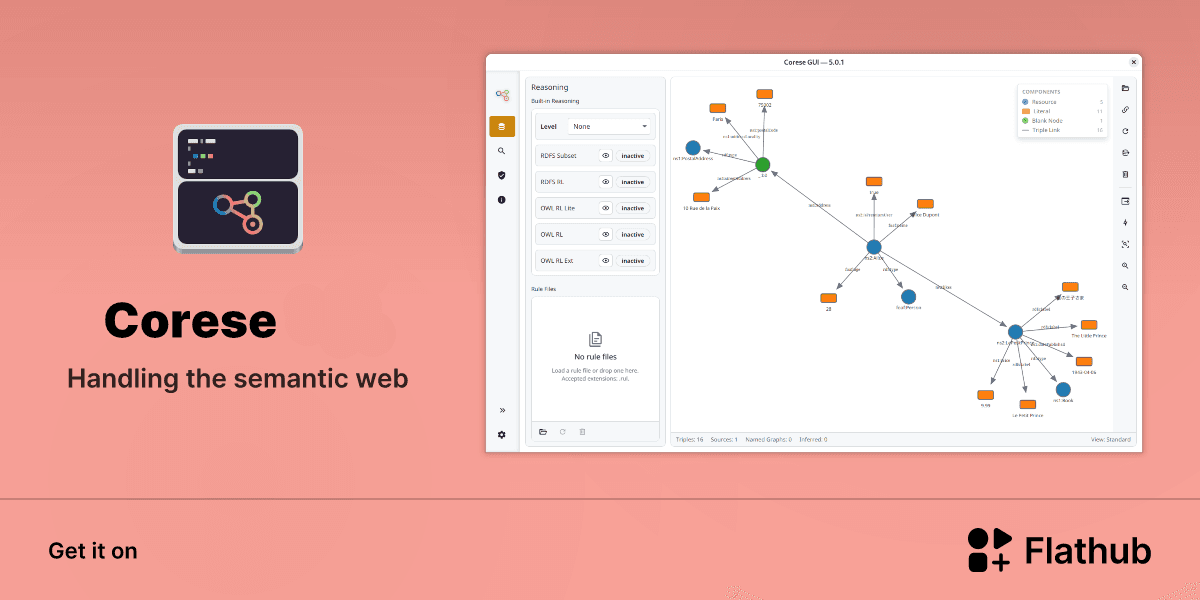Activate the RDFS RL inactive button
This screenshot has width=1200, height=600.
[x=632, y=182]
